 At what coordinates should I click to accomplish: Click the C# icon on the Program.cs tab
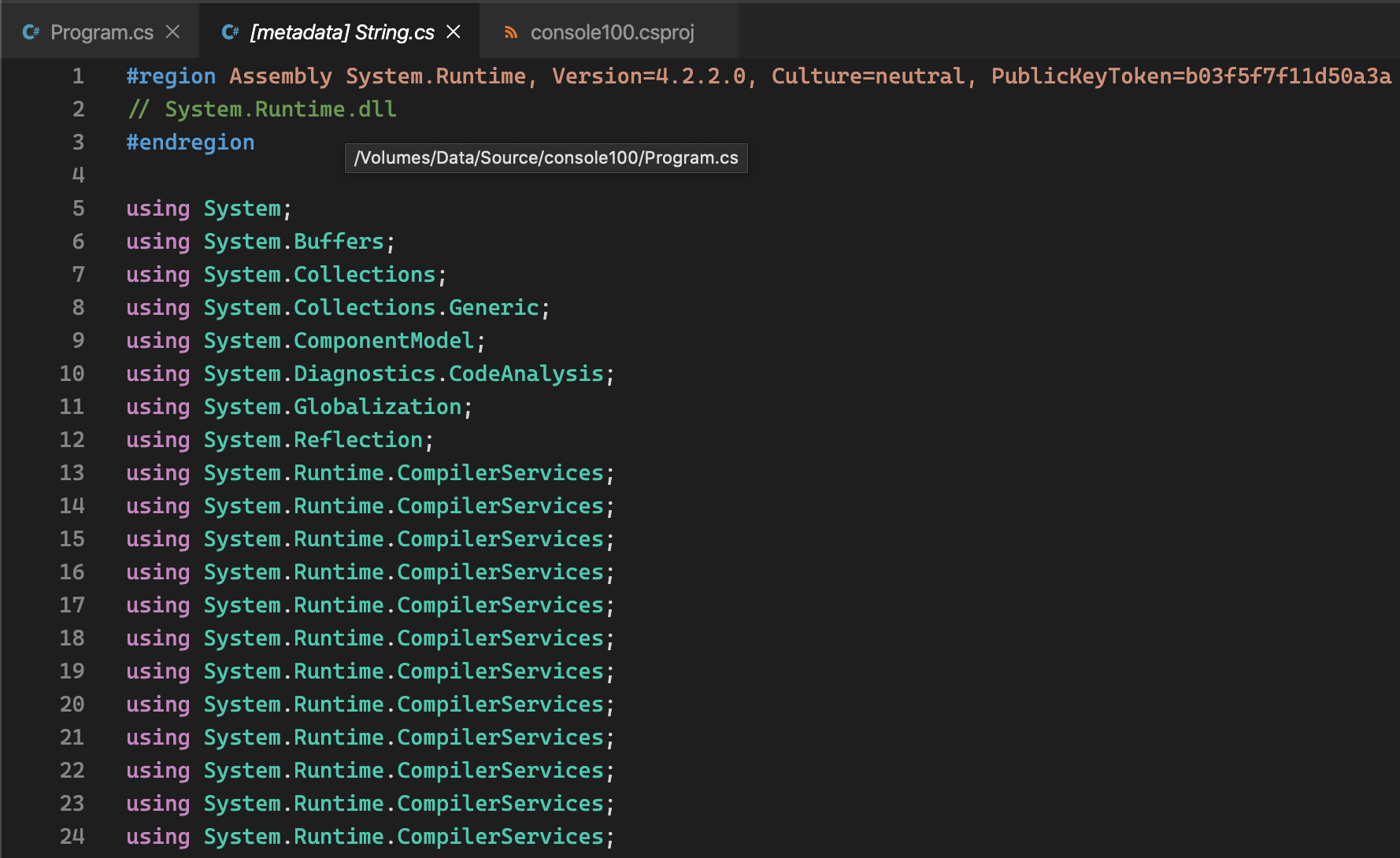(x=30, y=31)
